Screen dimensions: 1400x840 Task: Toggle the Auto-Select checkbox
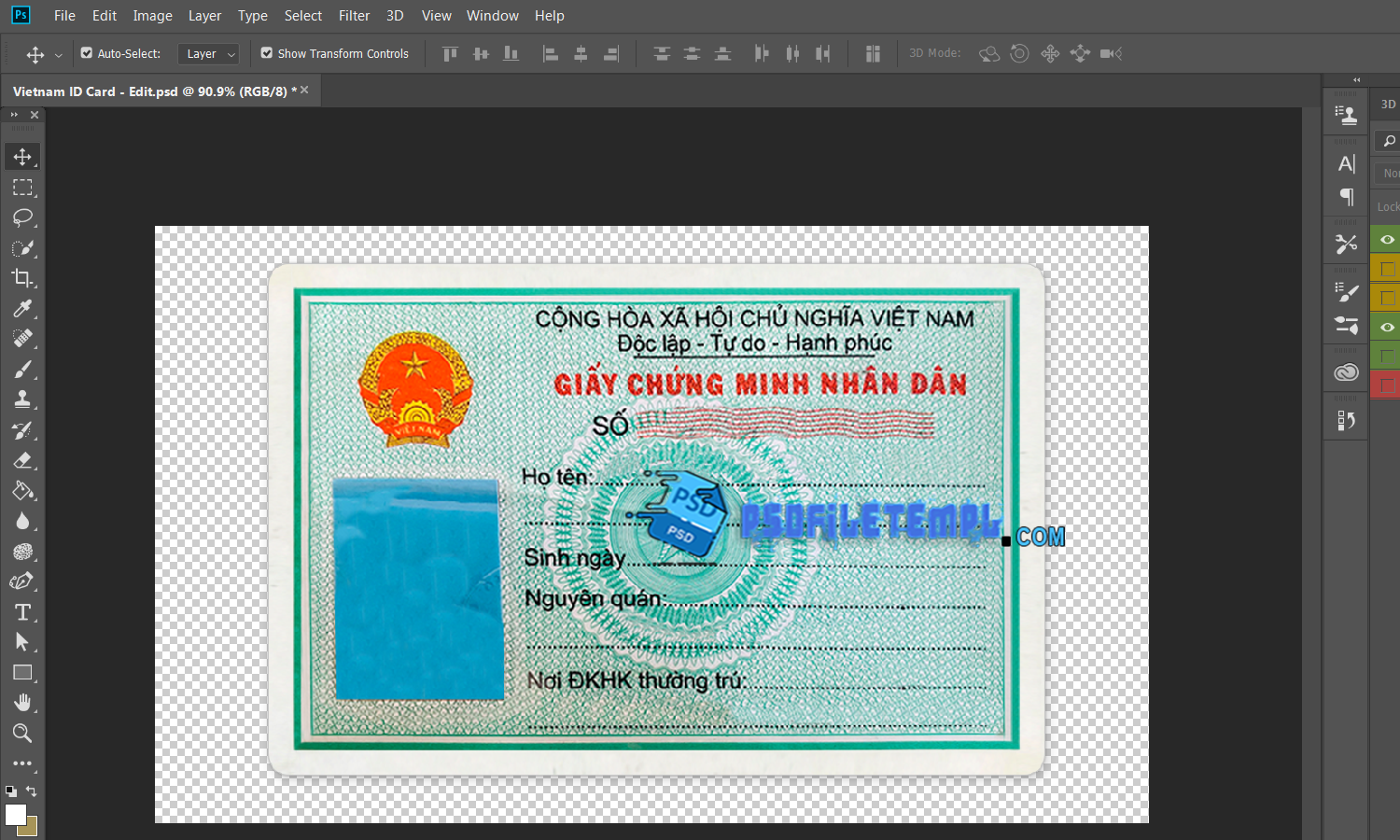[87, 53]
